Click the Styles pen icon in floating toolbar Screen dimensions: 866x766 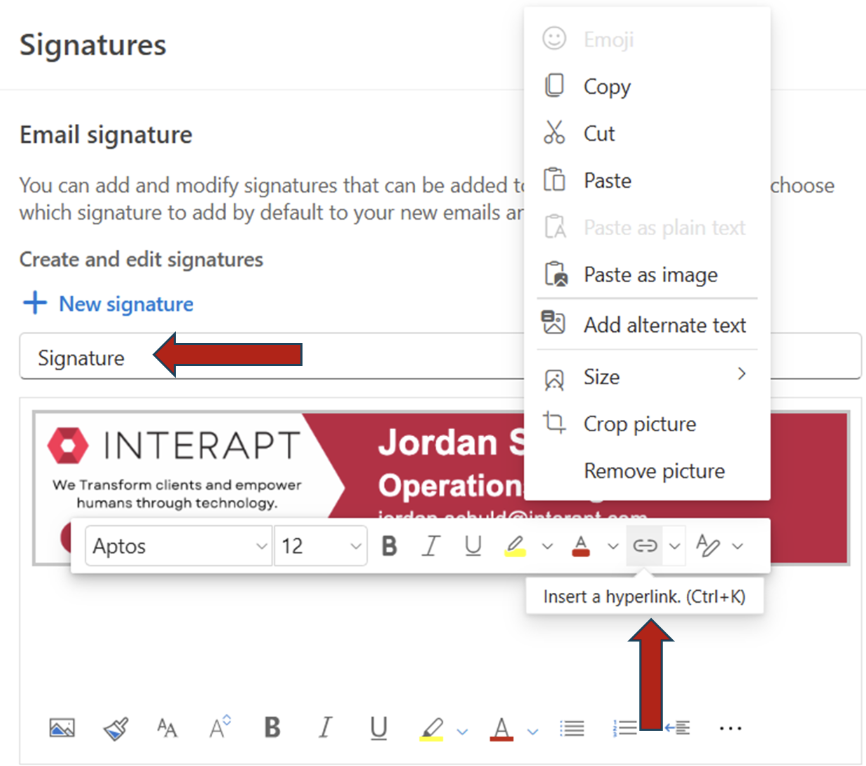(708, 546)
